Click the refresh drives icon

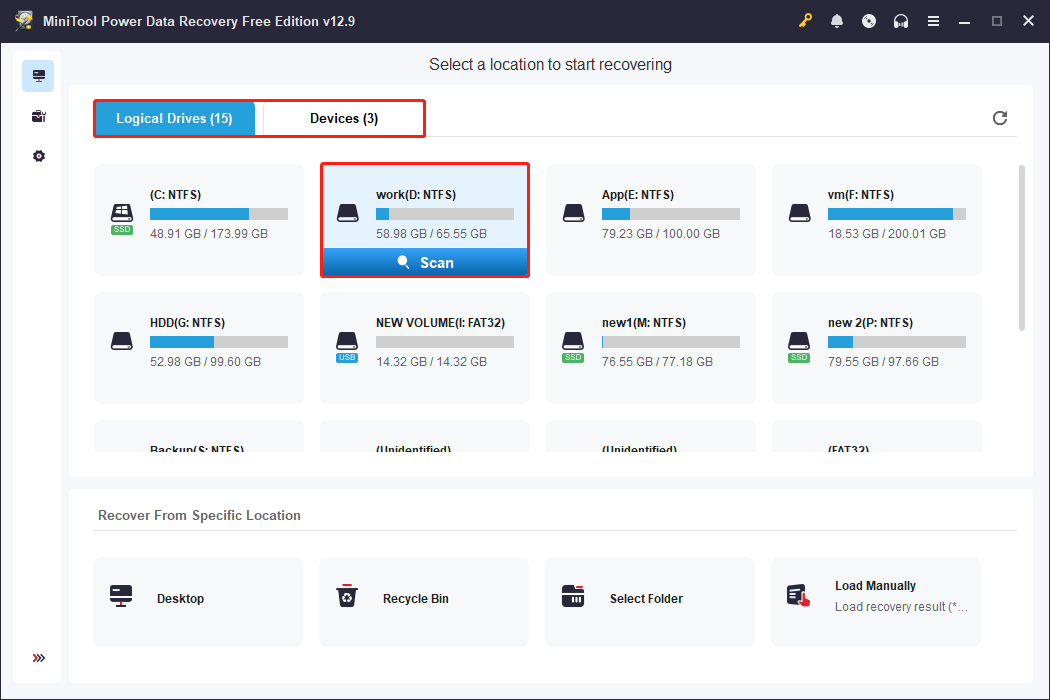coord(1000,118)
